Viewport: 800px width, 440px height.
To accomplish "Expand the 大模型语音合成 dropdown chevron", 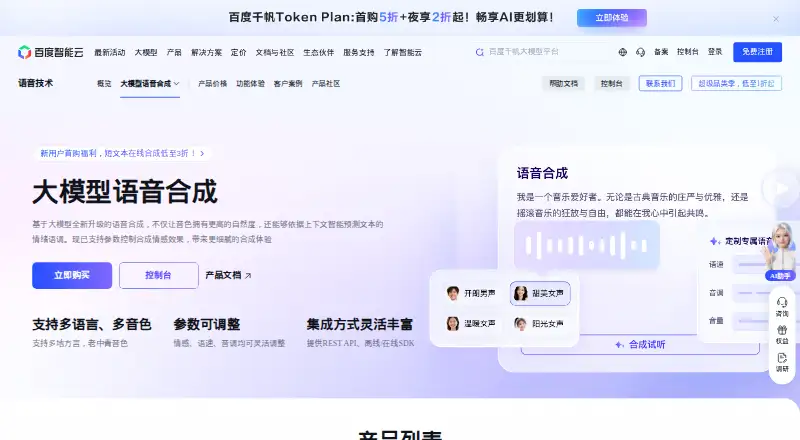I will tap(177, 84).
